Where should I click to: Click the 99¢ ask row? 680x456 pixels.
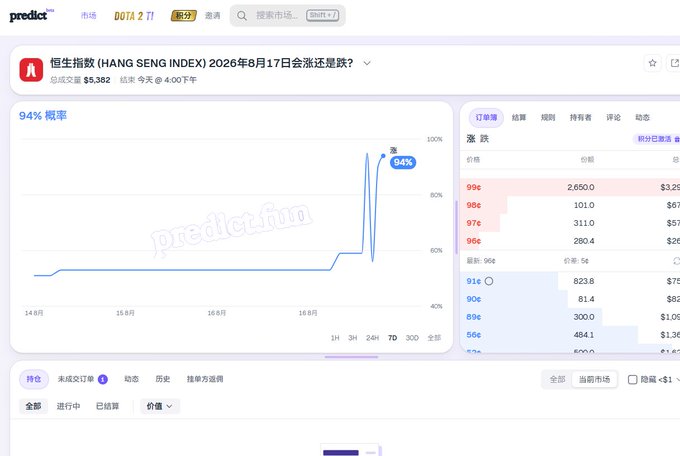point(570,187)
